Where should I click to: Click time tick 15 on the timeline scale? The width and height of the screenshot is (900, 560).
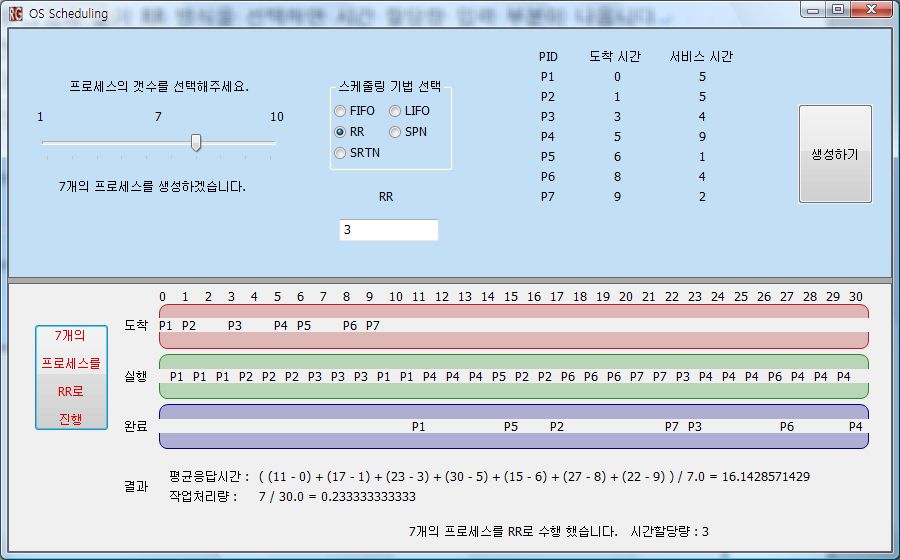pyautogui.click(x=511, y=297)
